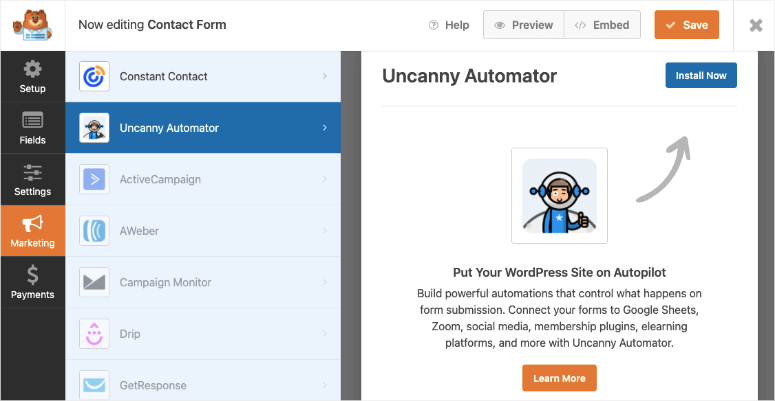Image resolution: width=775 pixels, height=401 pixels.
Task: Click the Campaign Monitor envelope icon
Action: (x=95, y=282)
